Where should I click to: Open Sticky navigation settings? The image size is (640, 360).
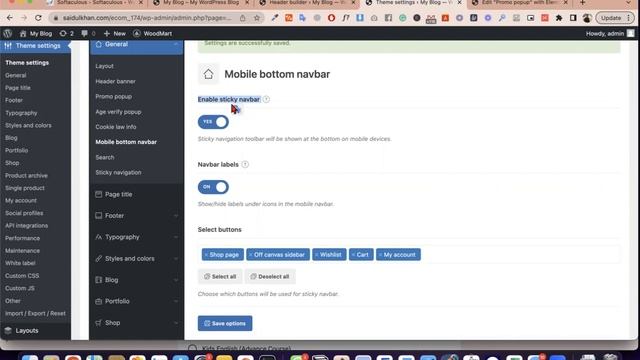[x=118, y=173]
